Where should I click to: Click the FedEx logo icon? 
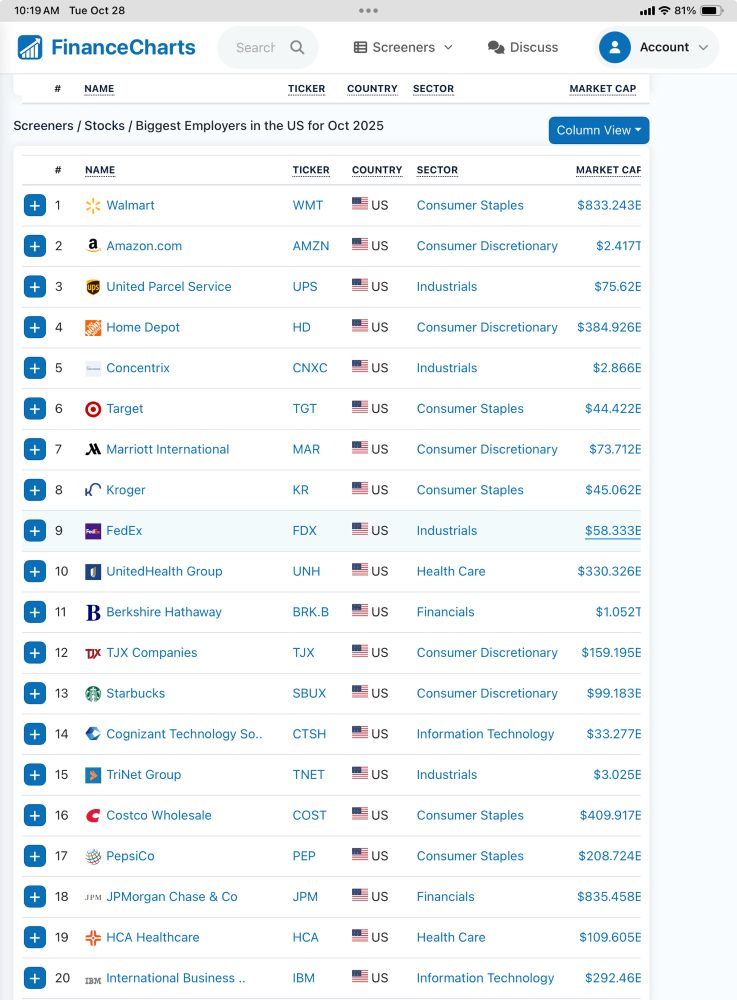[93, 531]
